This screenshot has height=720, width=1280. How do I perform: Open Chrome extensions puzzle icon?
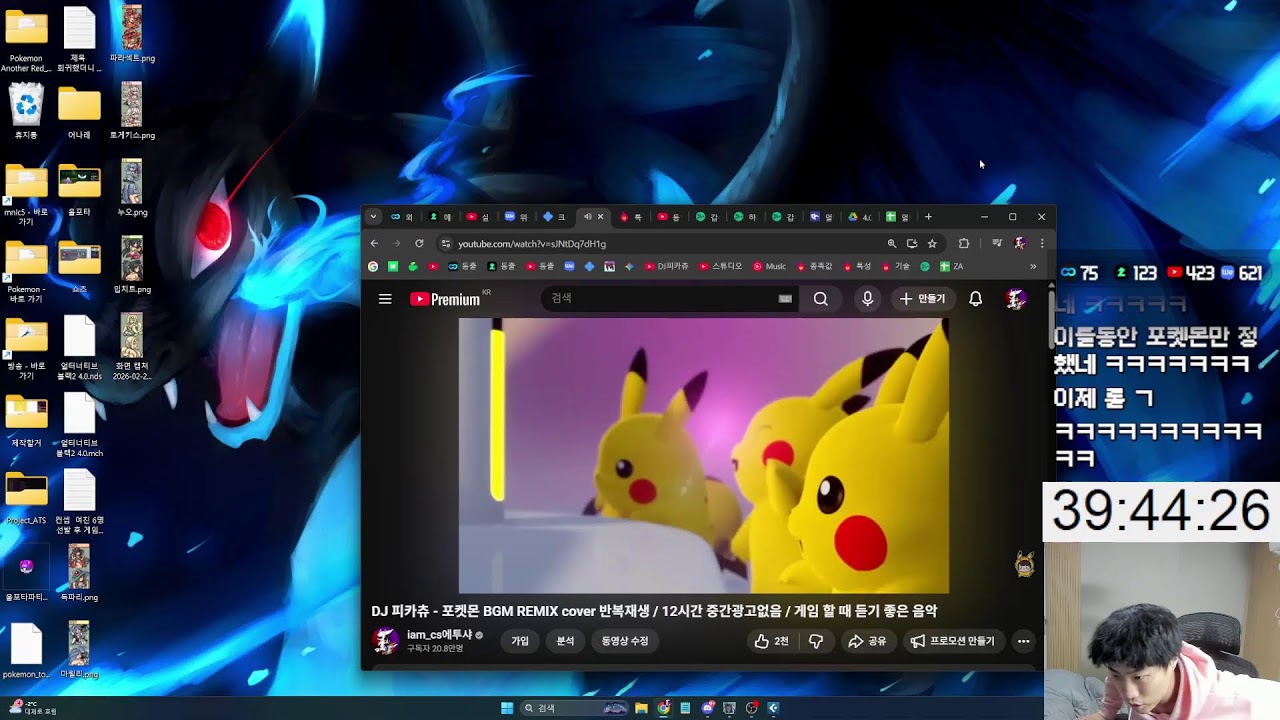pyautogui.click(x=964, y=243)
